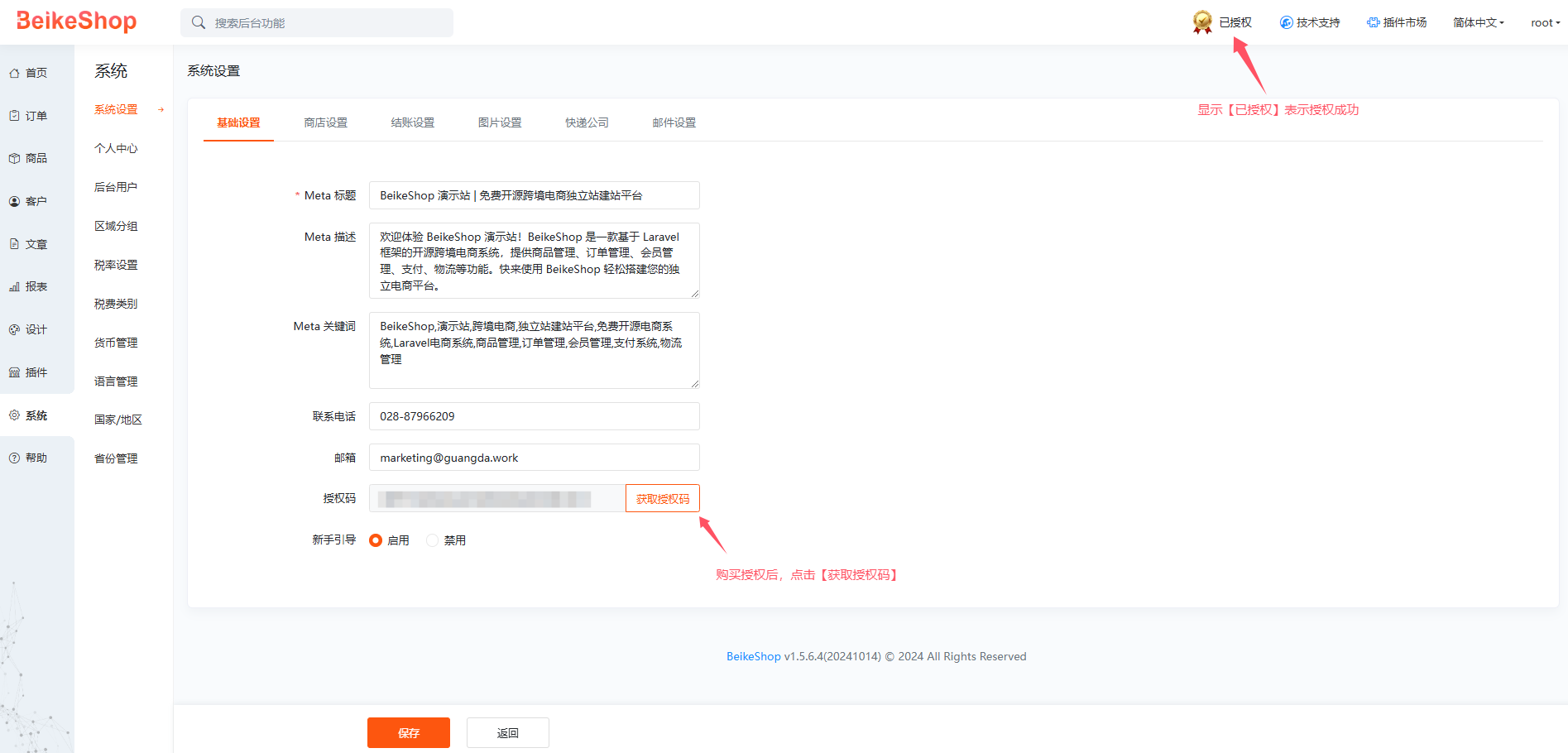Enable the 启用 newbie guide option
Viewport: 1568px width, 753px height.
click(x=376, y=540)
